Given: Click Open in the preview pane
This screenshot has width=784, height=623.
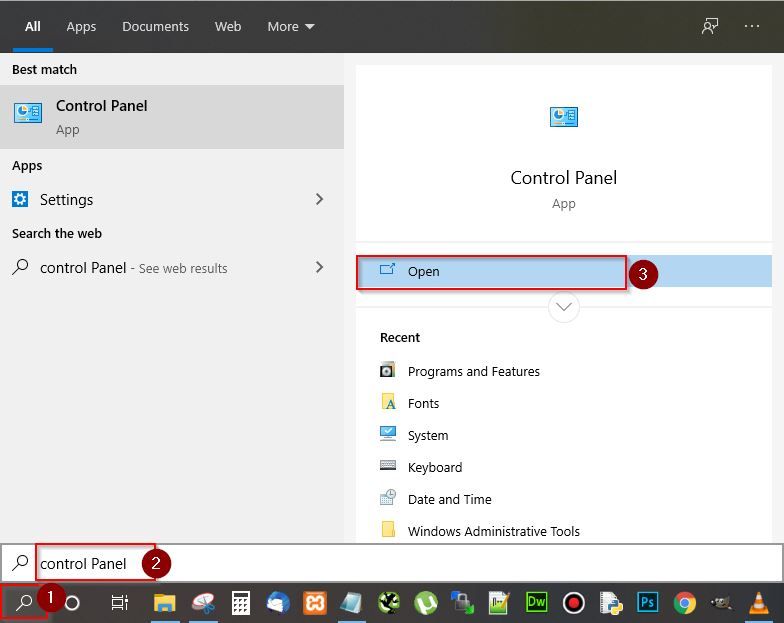Looking at the screenshot, I should (564, 272).
